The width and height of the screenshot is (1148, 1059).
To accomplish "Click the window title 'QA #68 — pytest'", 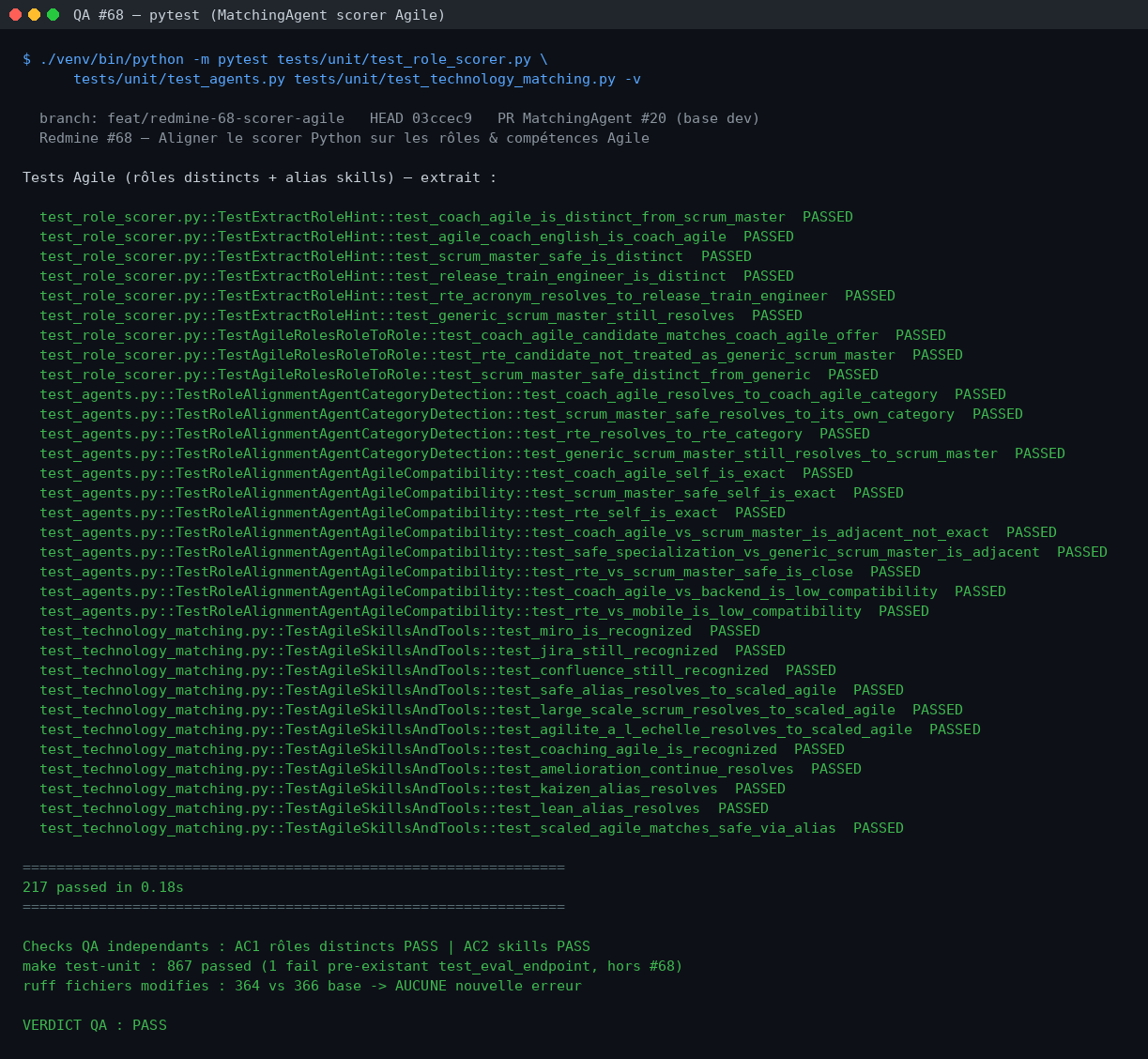I will coord(259,15).
